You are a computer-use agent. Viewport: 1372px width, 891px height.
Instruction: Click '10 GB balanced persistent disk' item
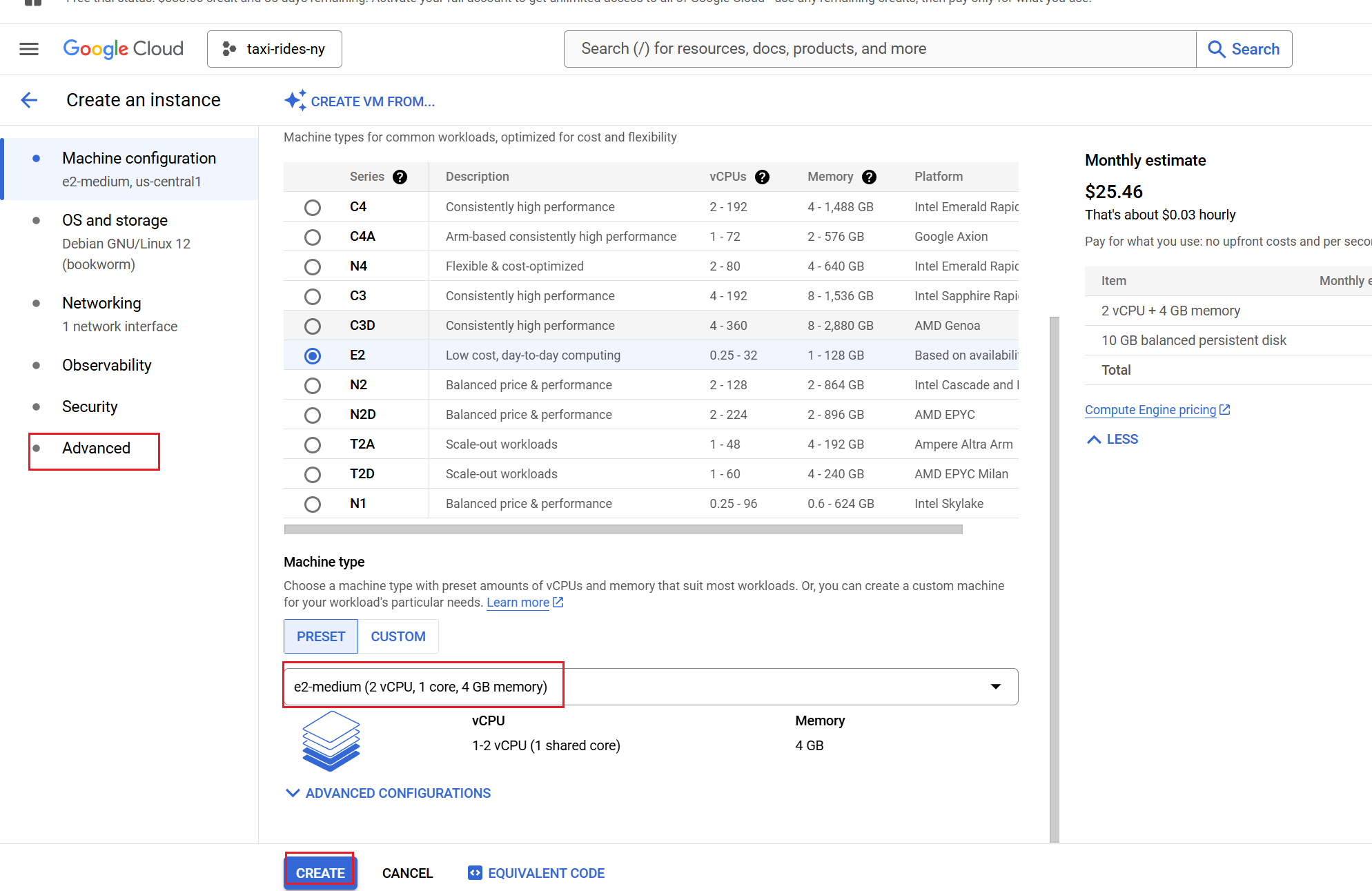(1194, 341)
